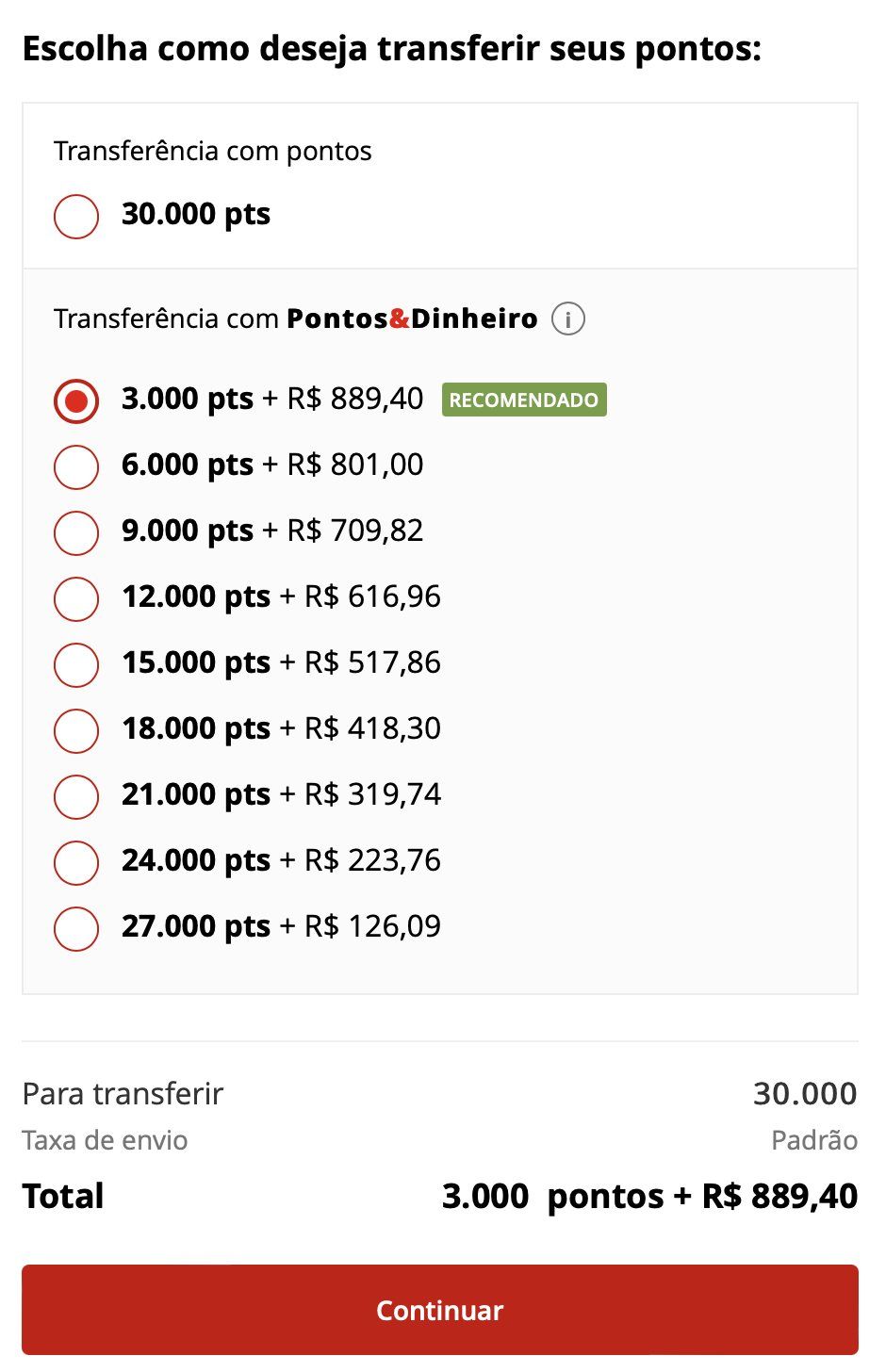This screenshot has width=886, height=1372.
Task: Click the Transferência com pontos section title
Action: (213, 151)
